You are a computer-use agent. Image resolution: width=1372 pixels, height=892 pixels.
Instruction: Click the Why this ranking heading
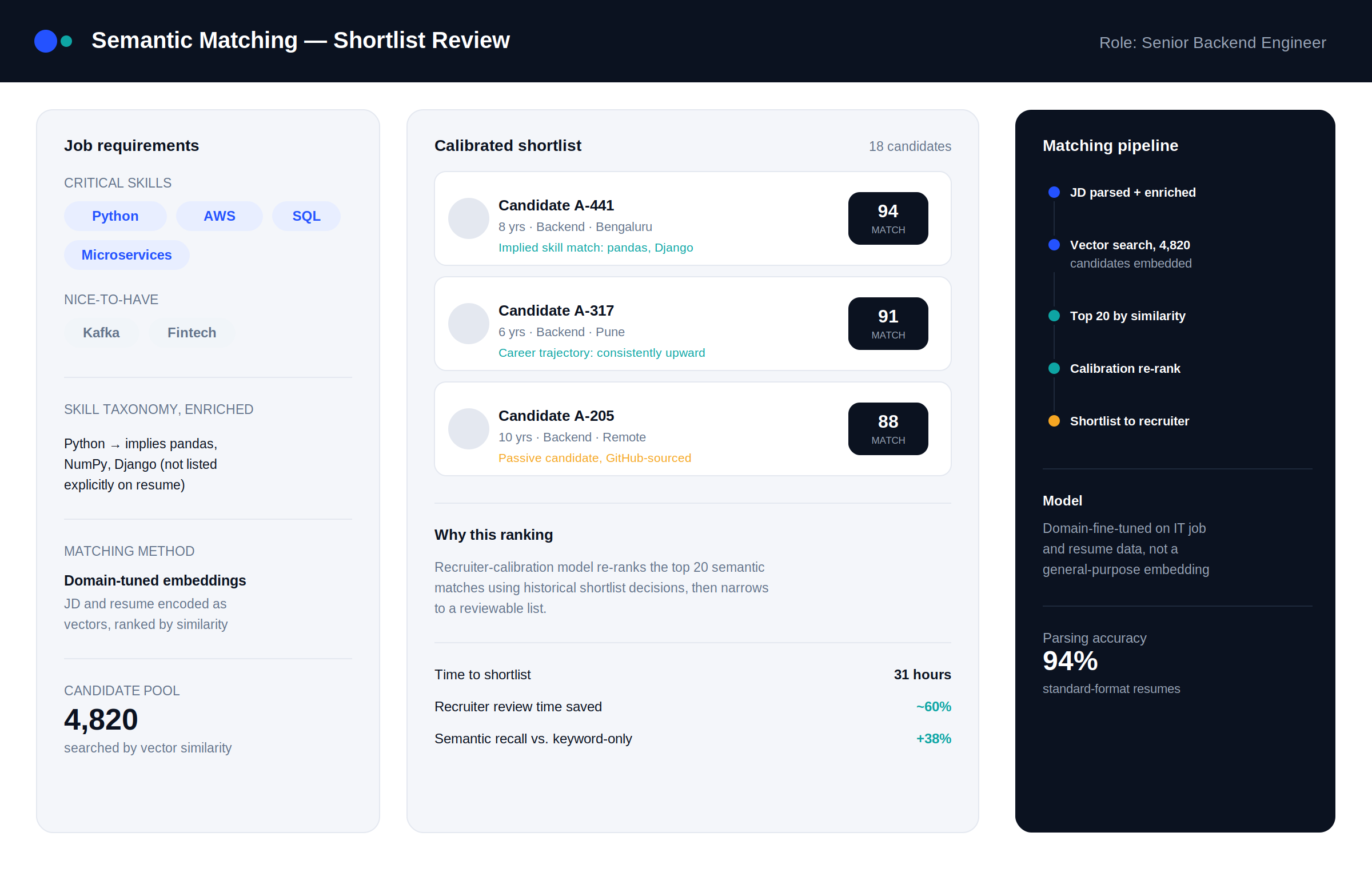tap(493, 535)
